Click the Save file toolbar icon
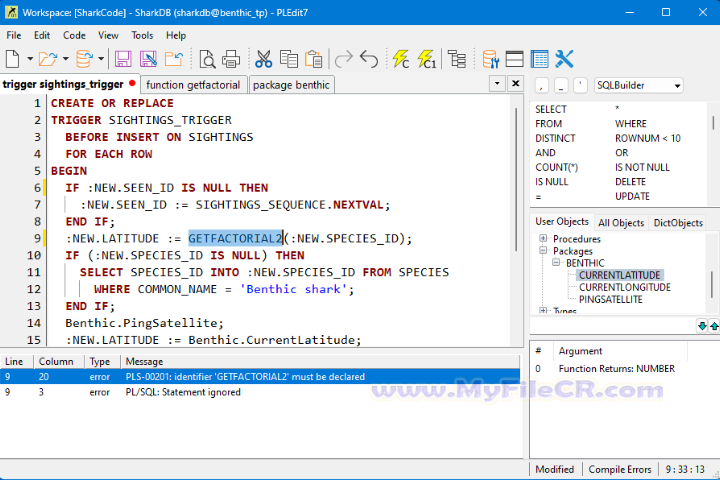This screenshot has height=480, width=720. point(123,59)
